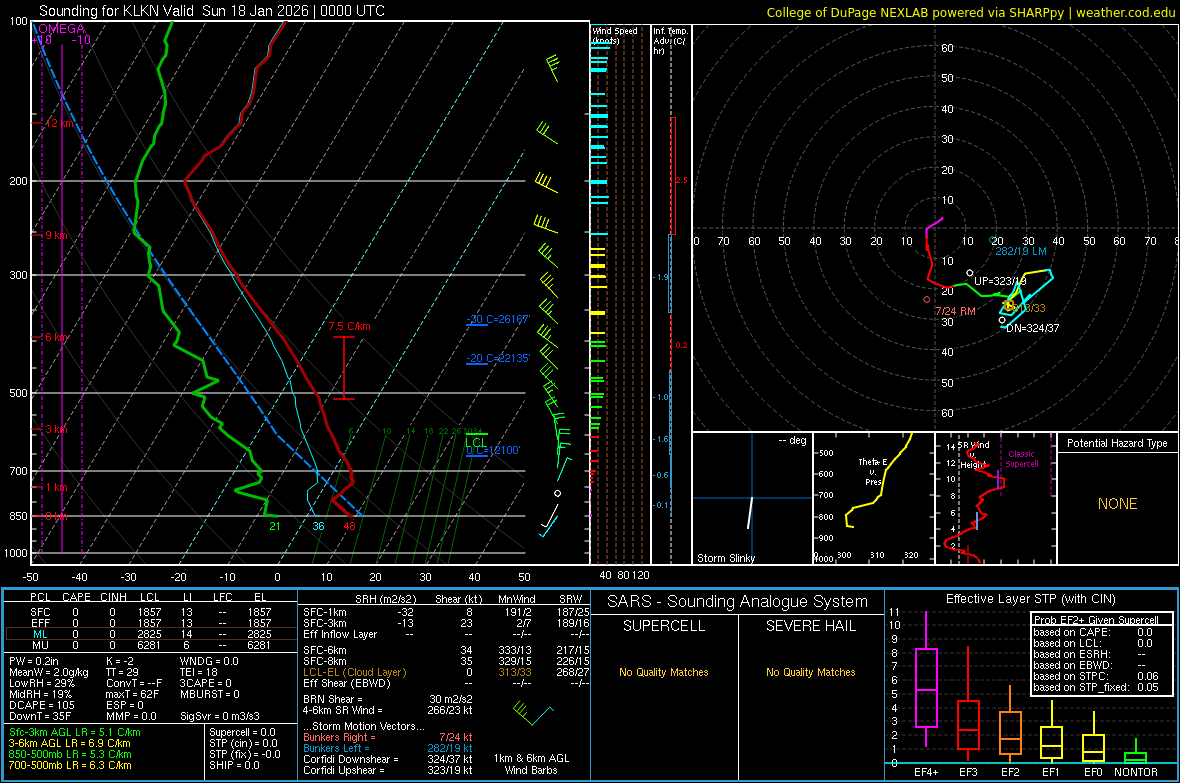Click the 'Bunkers Right =' storm motion row

388,737
